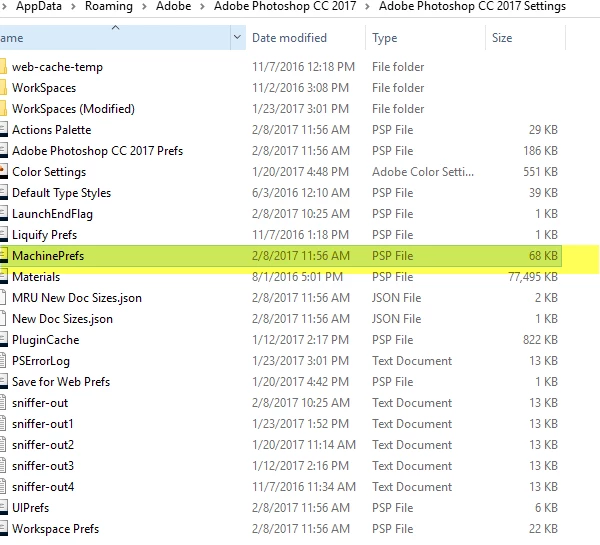This screenshot has width=600, height=545.
Task: Click the 22 KB size of Workspace Prefs
Action: click(543, 529)
